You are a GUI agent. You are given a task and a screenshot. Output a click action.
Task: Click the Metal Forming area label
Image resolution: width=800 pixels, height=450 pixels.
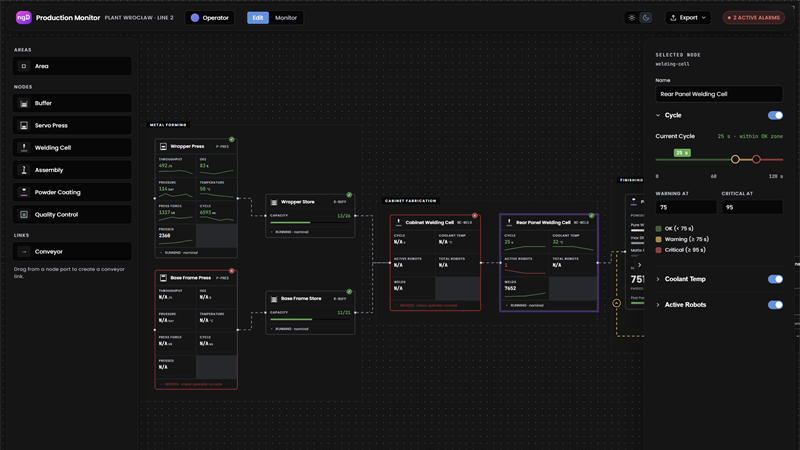coord(168,124)
